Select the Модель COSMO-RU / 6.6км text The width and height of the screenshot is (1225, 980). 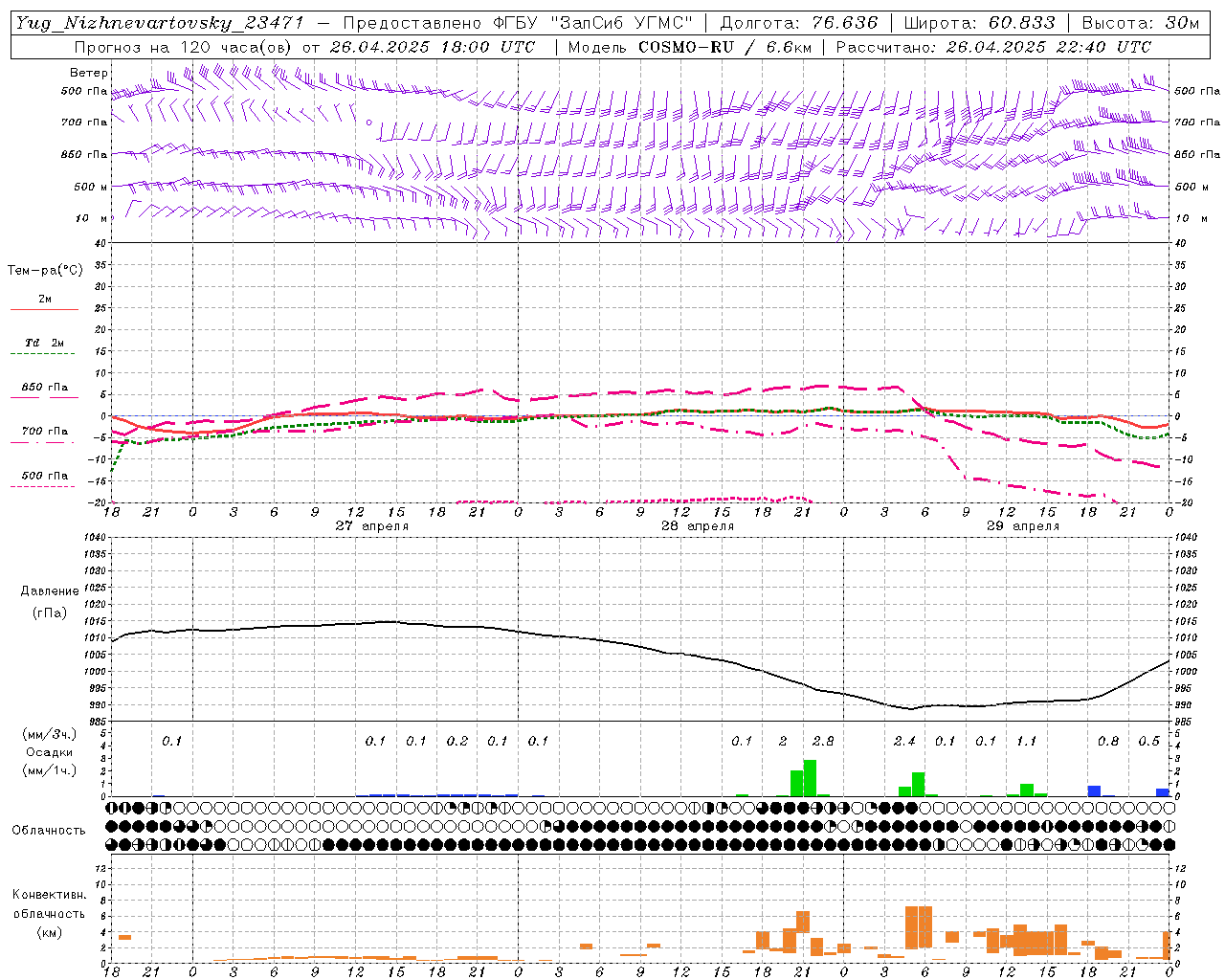(x=688, y=47)
